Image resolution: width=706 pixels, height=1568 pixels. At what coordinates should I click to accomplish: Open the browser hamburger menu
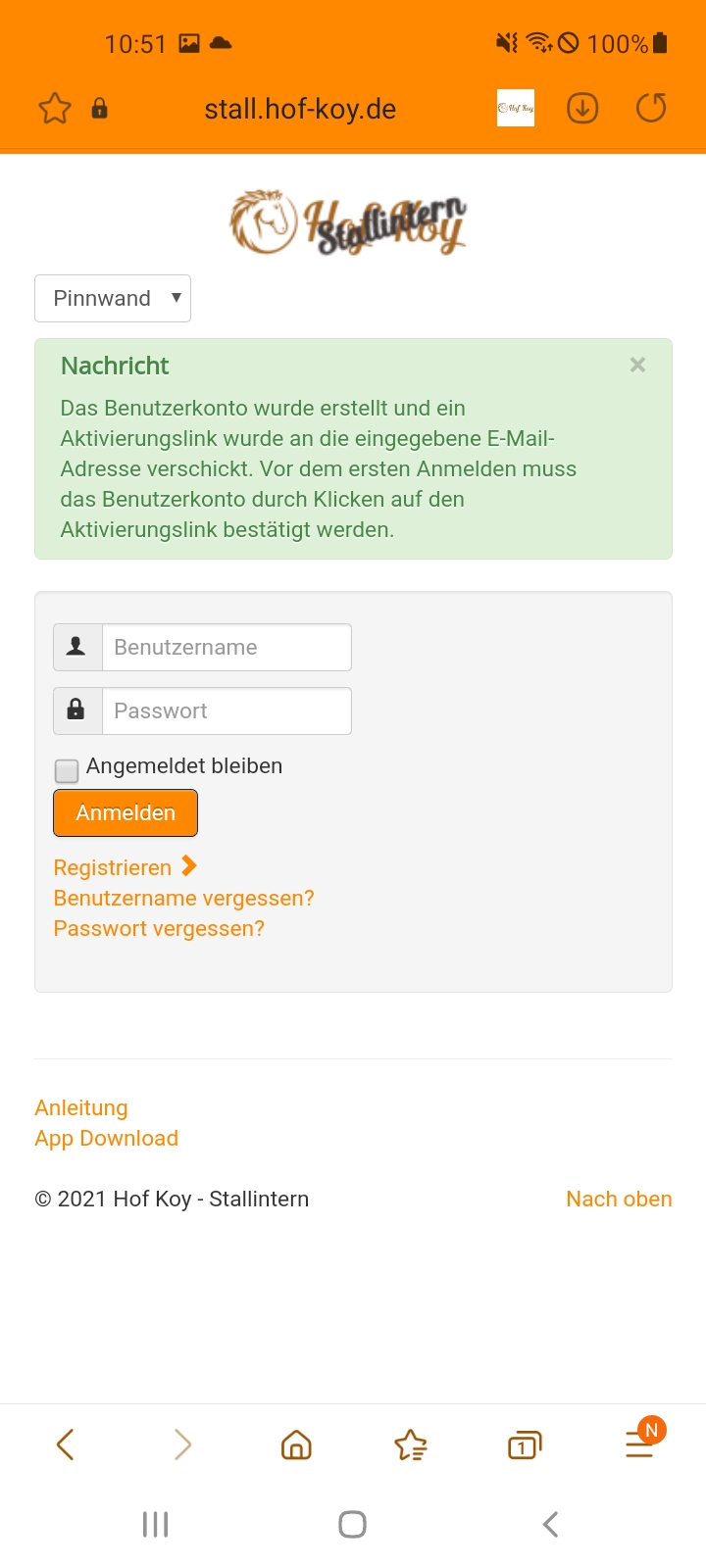639,1445
